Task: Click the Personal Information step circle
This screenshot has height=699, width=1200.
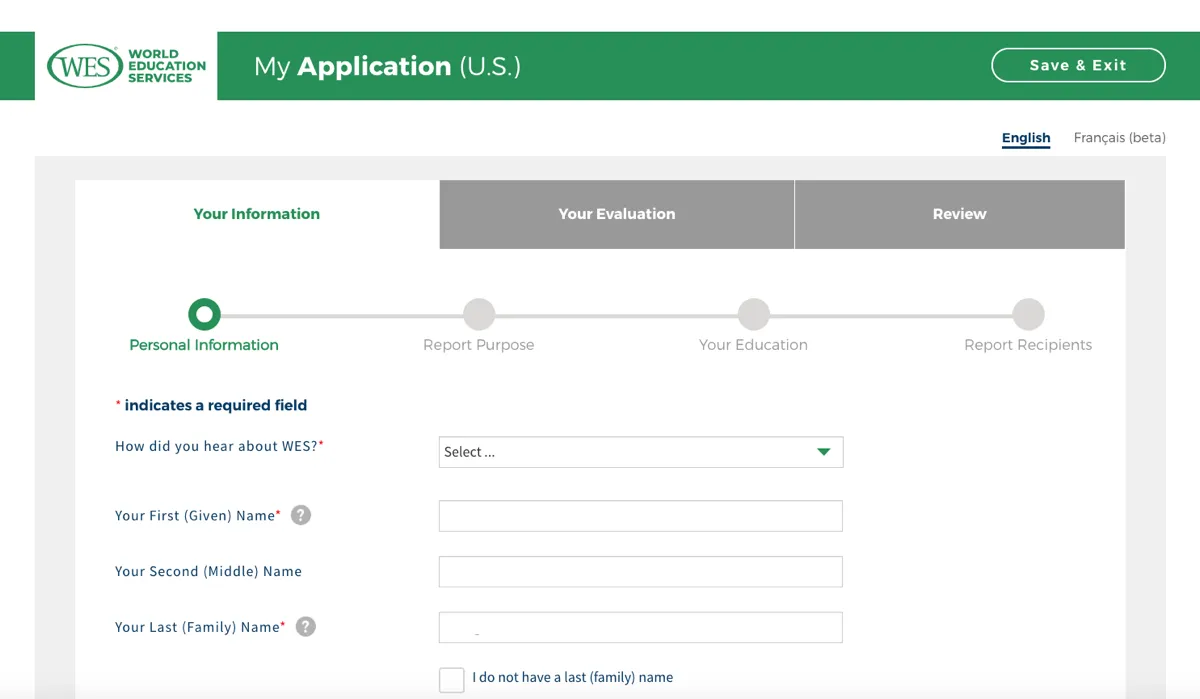Action: click(x=204, y=314)
